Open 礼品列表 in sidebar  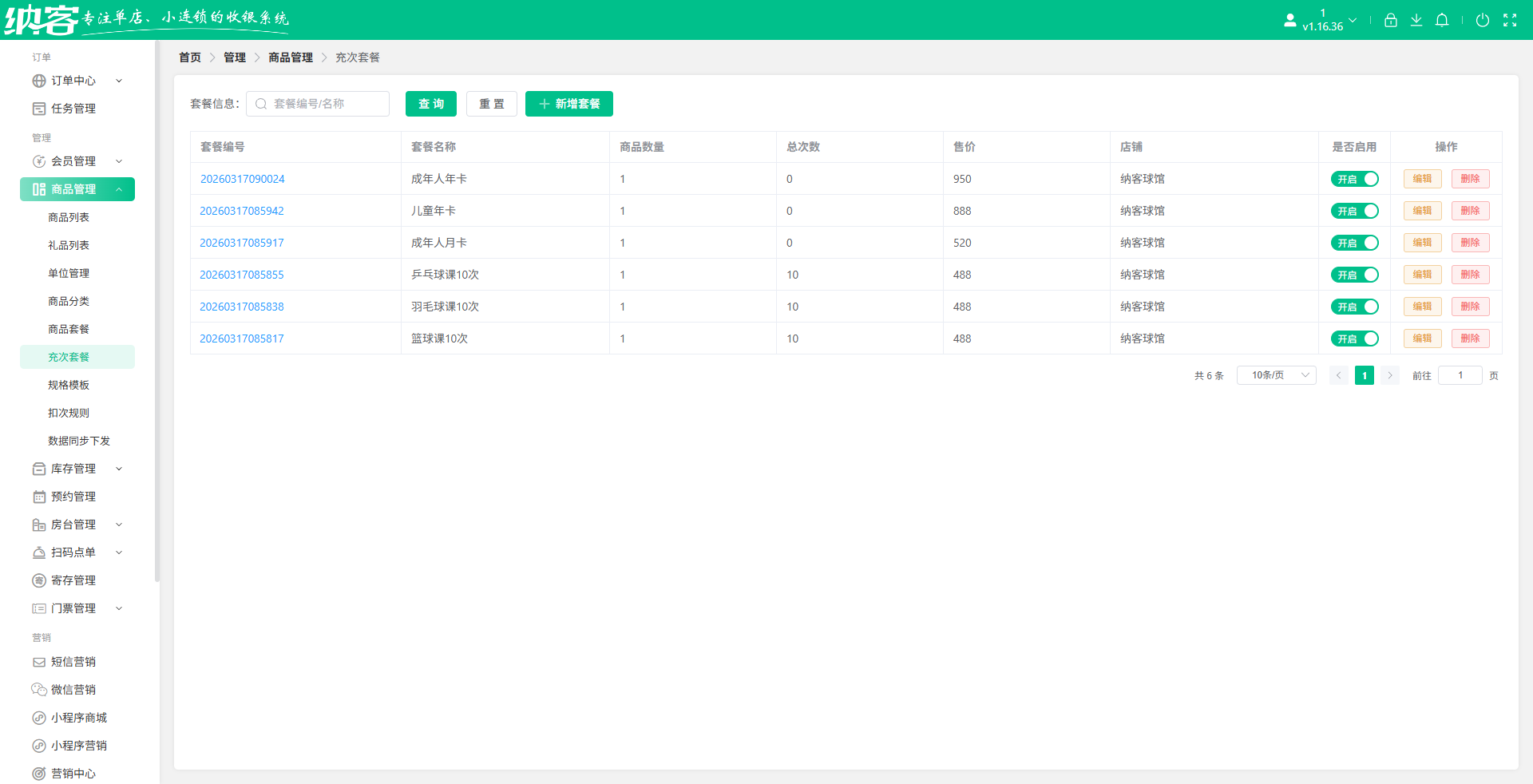point(69,245)
